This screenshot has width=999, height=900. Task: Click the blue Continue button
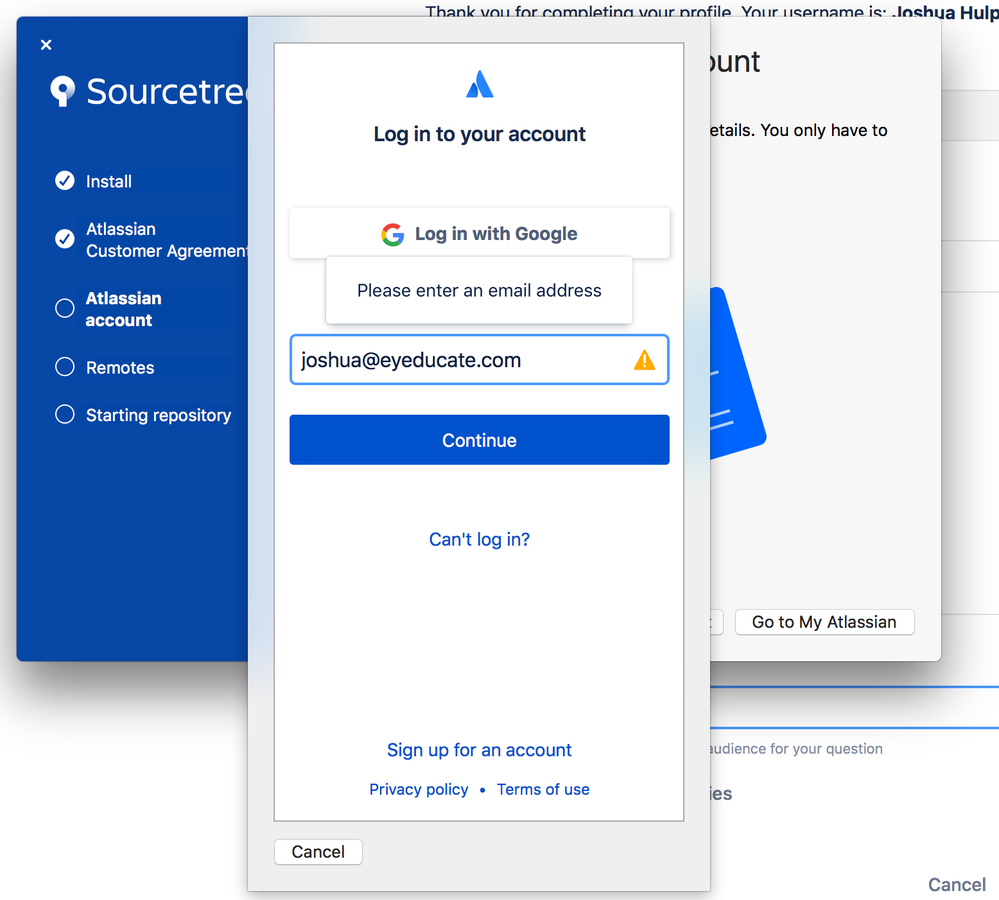click(479, 440)
